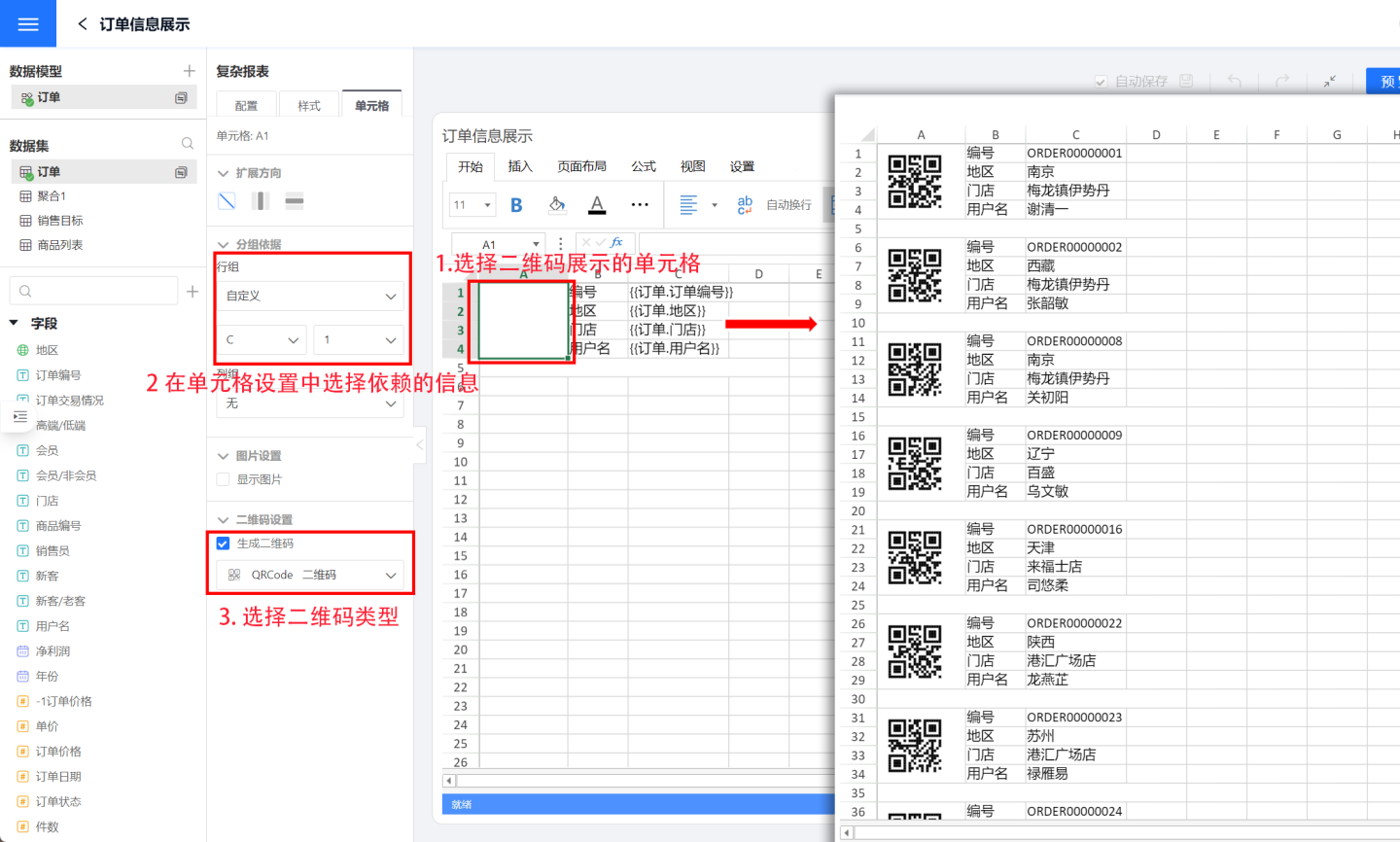
Task: Switch to the 样式 tab
Action: [x=309, y=105]
